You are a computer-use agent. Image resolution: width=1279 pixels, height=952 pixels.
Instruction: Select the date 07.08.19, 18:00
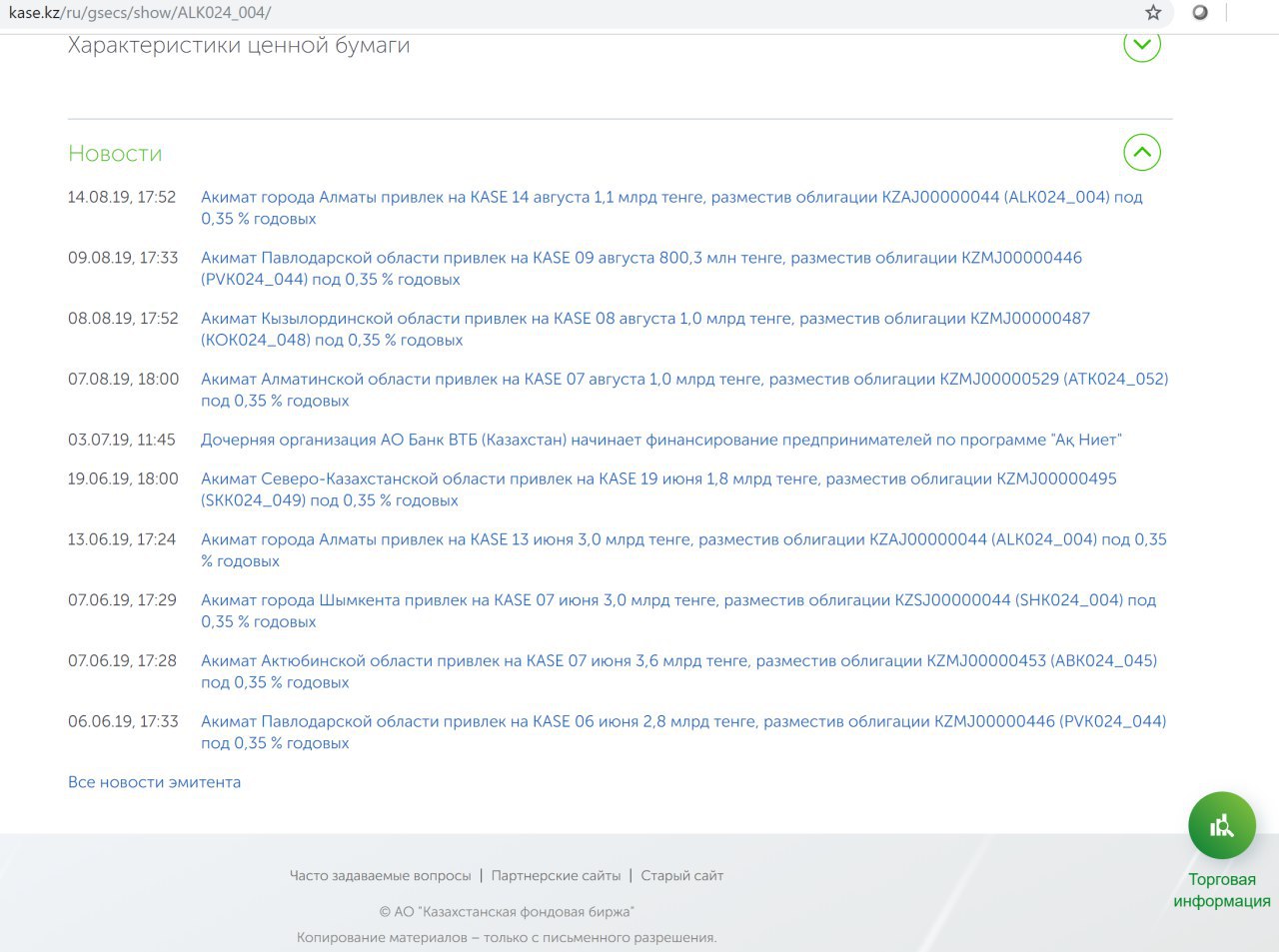(123, 380)
